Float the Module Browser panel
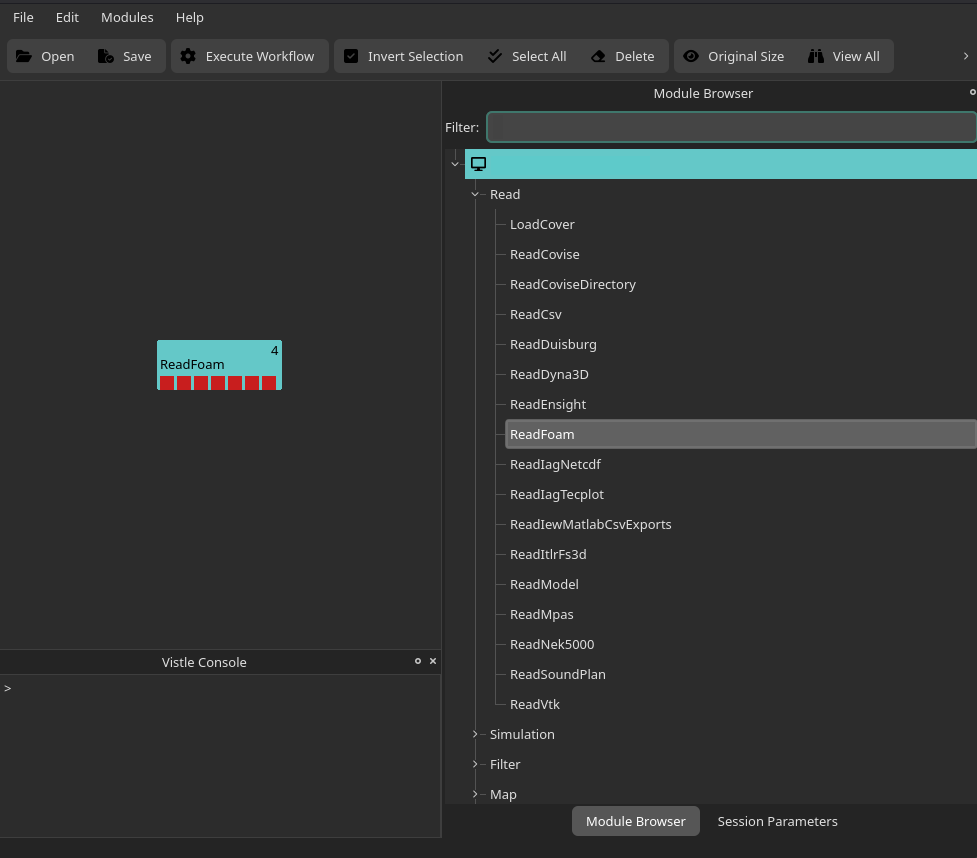Screen dimensions: 977x858 click(973, 92)
